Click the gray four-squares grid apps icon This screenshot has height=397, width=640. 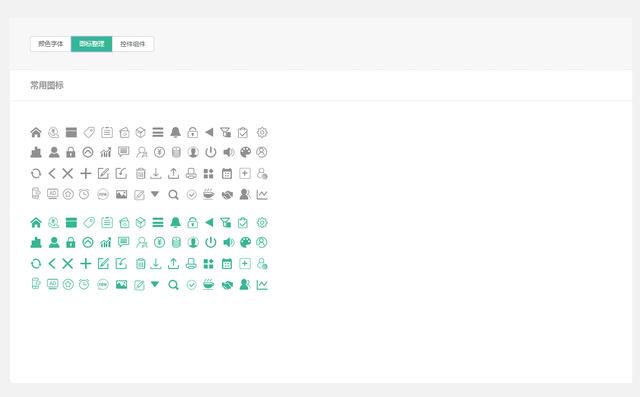coord(209,173)
